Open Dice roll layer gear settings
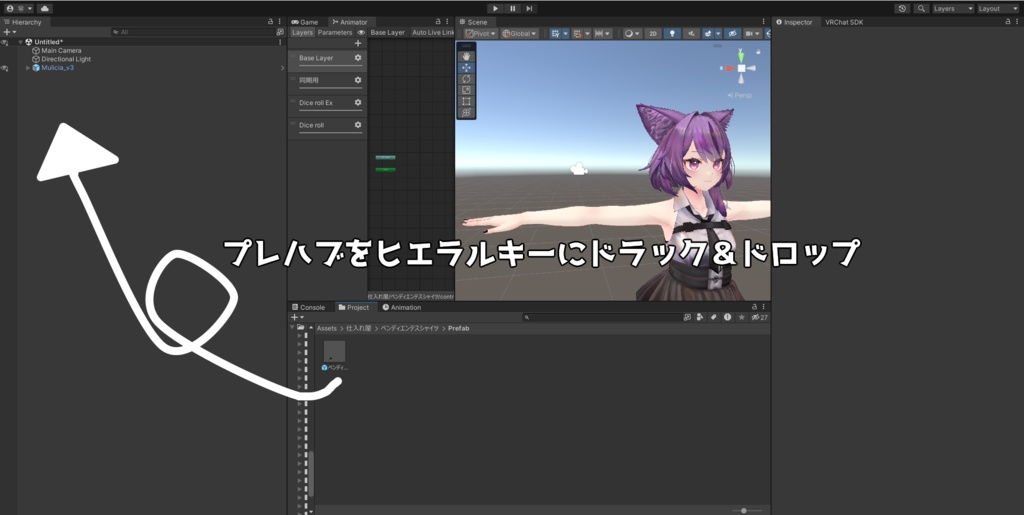This screenshot has height=515, width=1024. pos(358,125)
